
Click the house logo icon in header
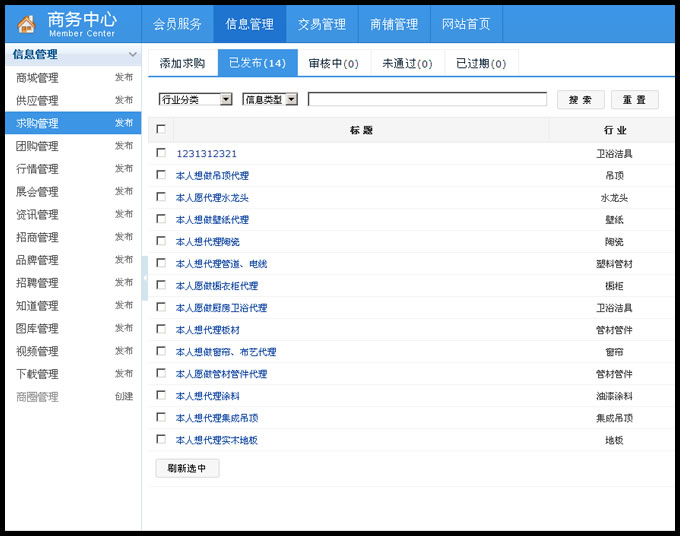point(26,24)
